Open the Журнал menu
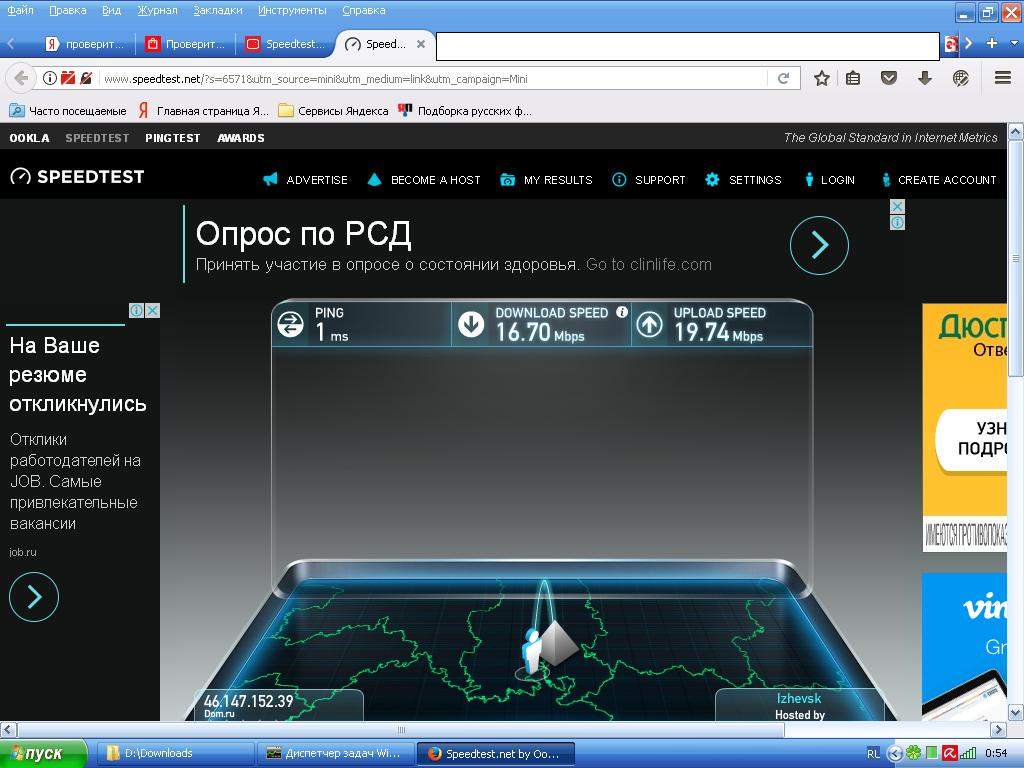The image size is (1024, 768). 157,10
